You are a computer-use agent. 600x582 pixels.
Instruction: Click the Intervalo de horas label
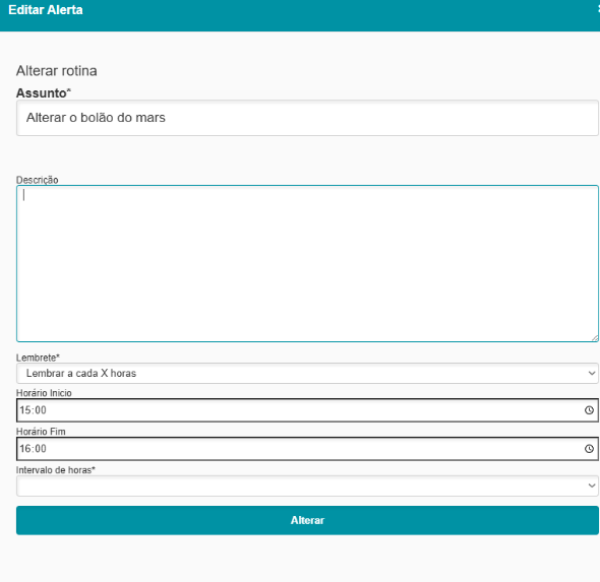point(55,469)
